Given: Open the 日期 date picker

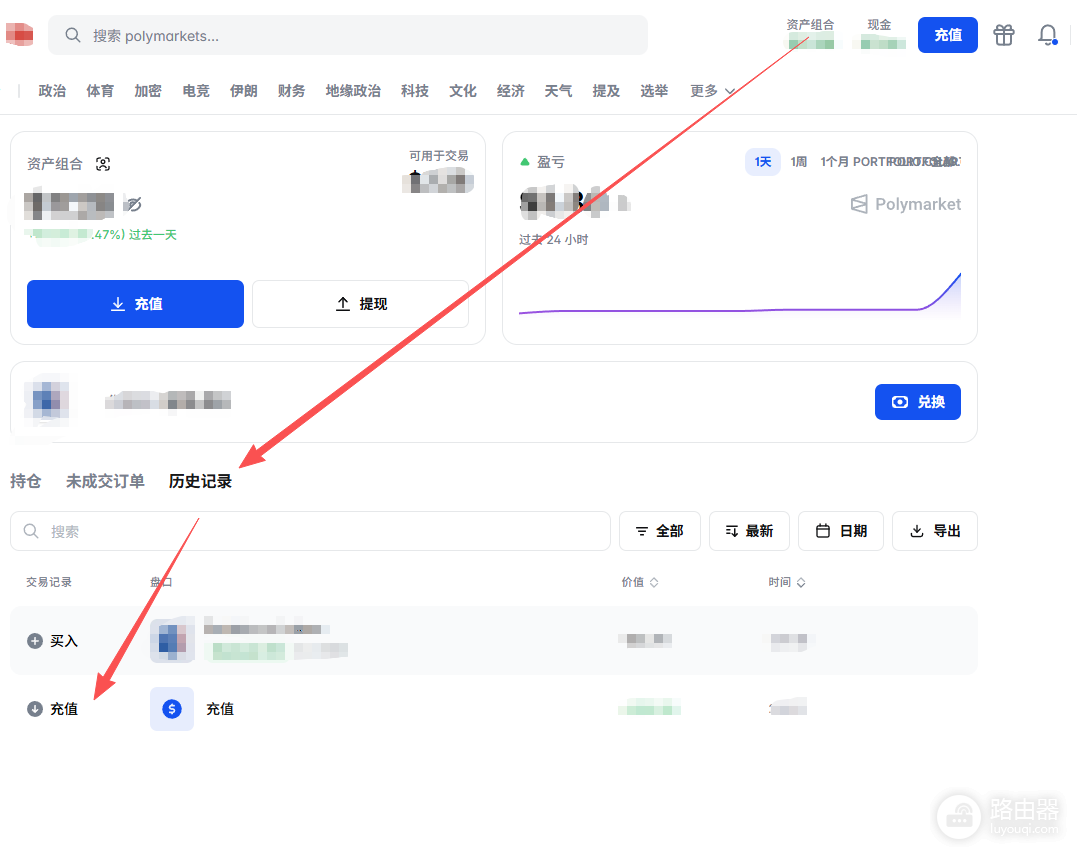Looking at the screenshot, I should click(x=841, y=531).
